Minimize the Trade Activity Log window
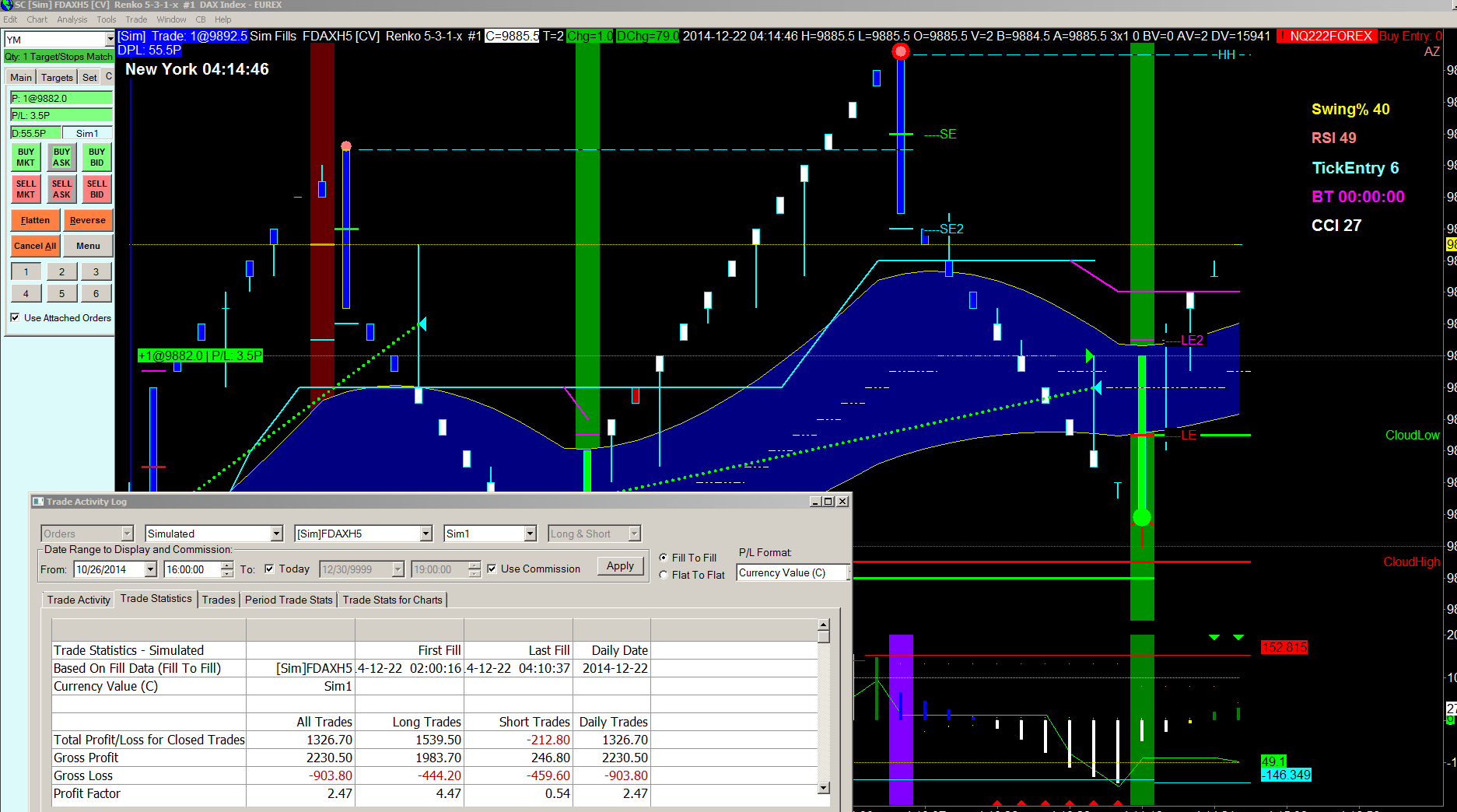Screen dimensions: 1457x812 815,502
